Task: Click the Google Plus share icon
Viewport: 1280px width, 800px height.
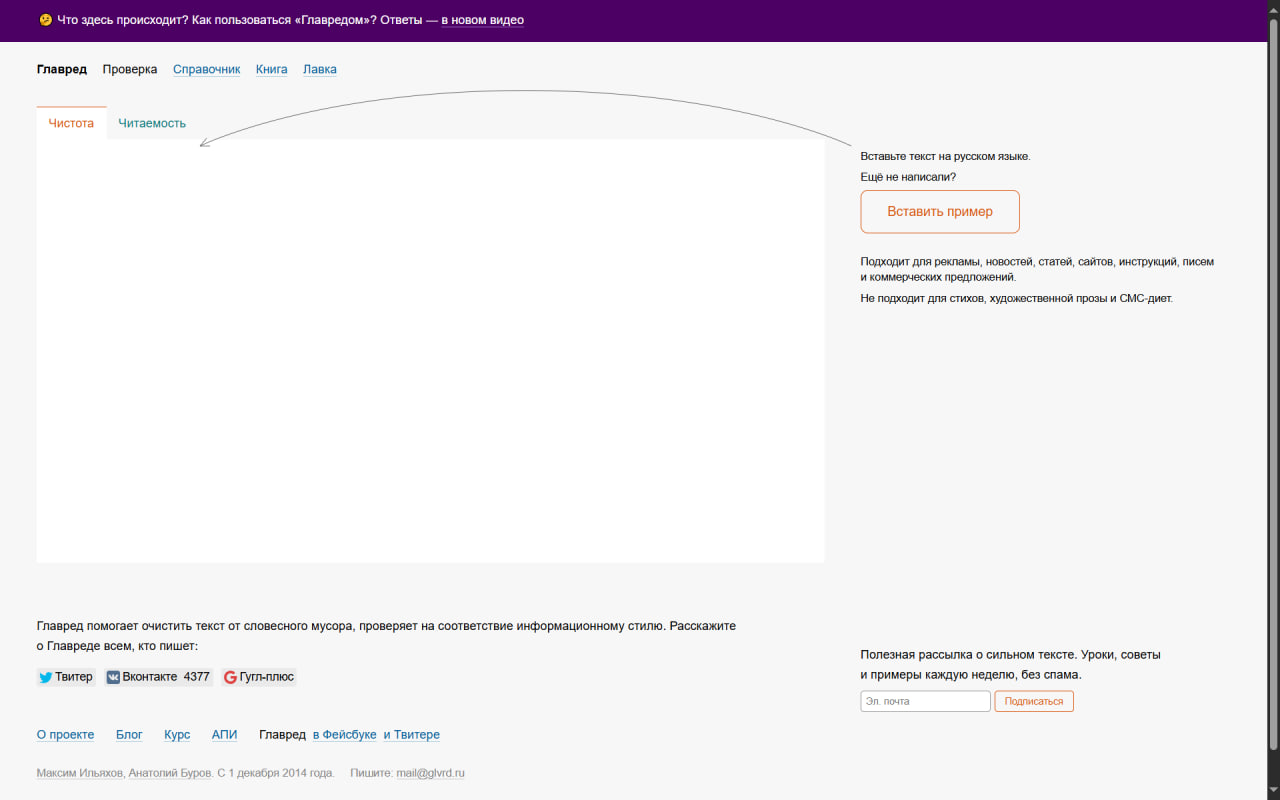Action: pyautogui.click(x=230, y=677)
